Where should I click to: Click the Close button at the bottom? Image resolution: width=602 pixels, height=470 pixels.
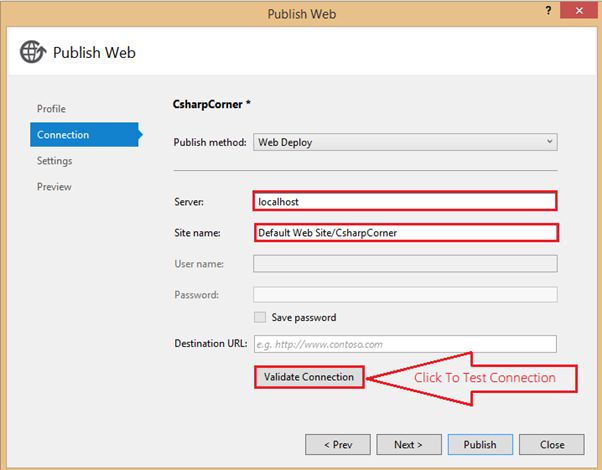[552, 444]
